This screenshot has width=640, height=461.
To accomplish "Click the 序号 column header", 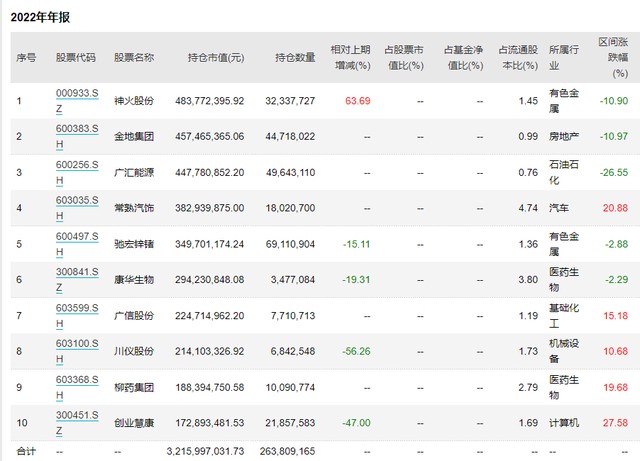I will click(x=26, y=58).
